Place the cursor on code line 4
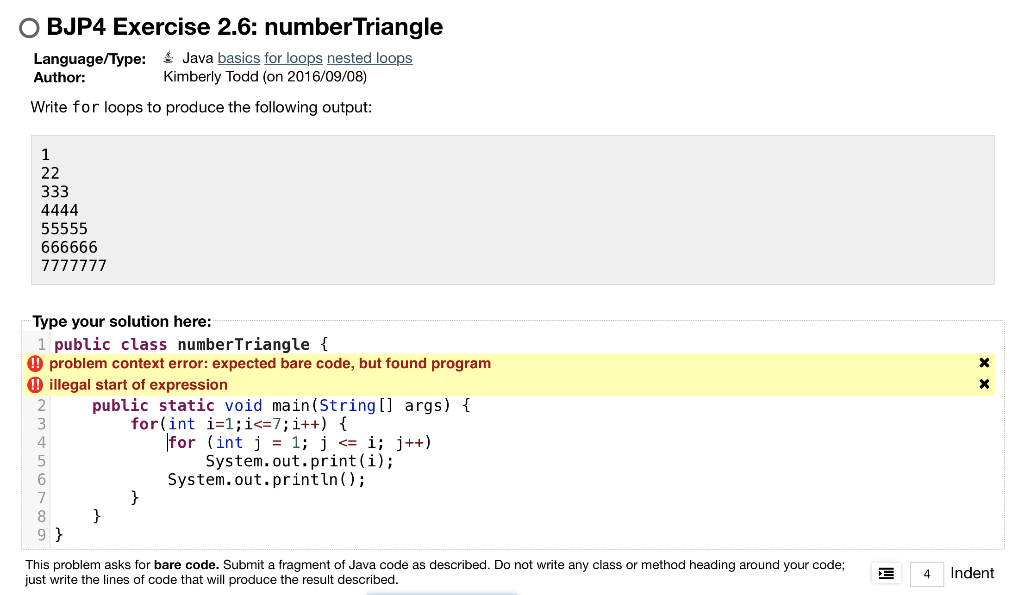1024x595 pixels. click(x=300, y=442)
